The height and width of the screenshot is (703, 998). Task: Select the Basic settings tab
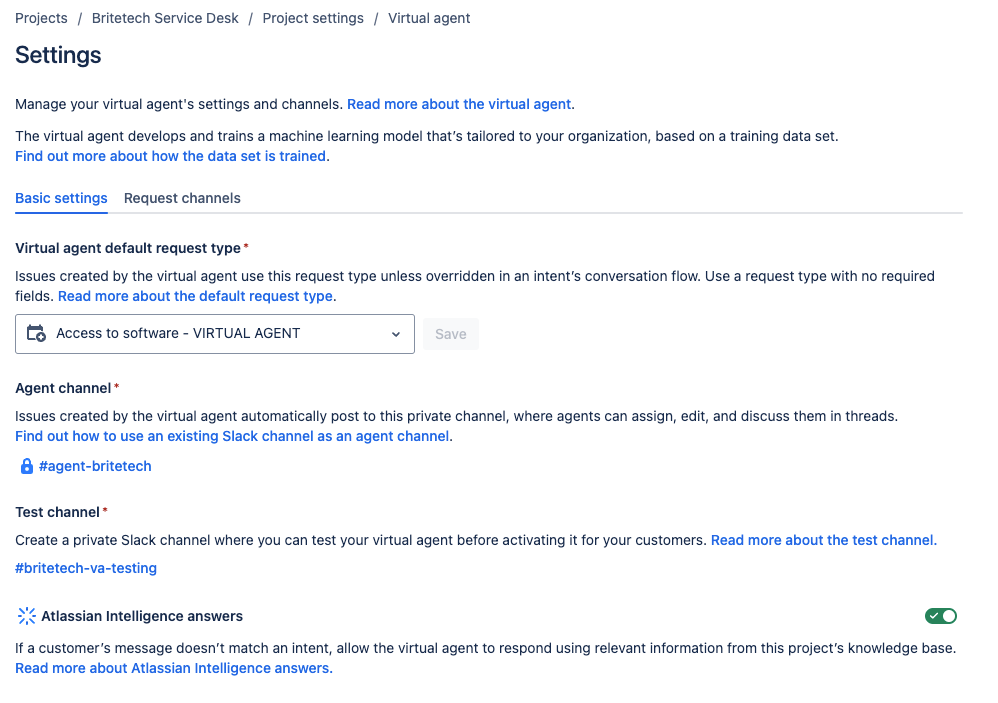click(61, 198)
